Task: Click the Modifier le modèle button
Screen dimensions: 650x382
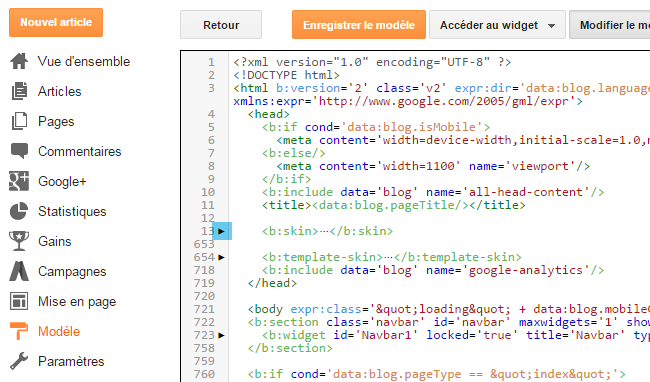Action: coord(610,25)
